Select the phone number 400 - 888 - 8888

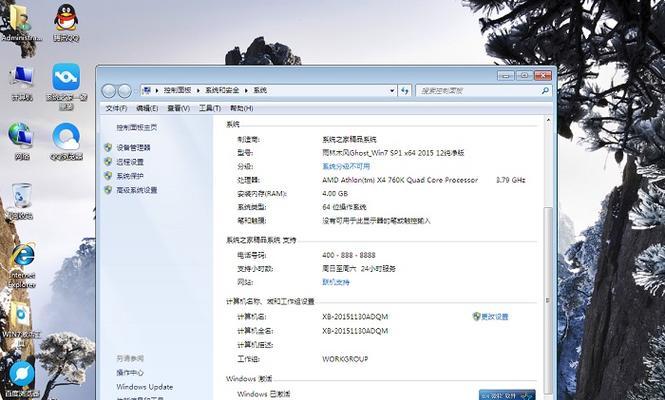(x=349, y=255)
